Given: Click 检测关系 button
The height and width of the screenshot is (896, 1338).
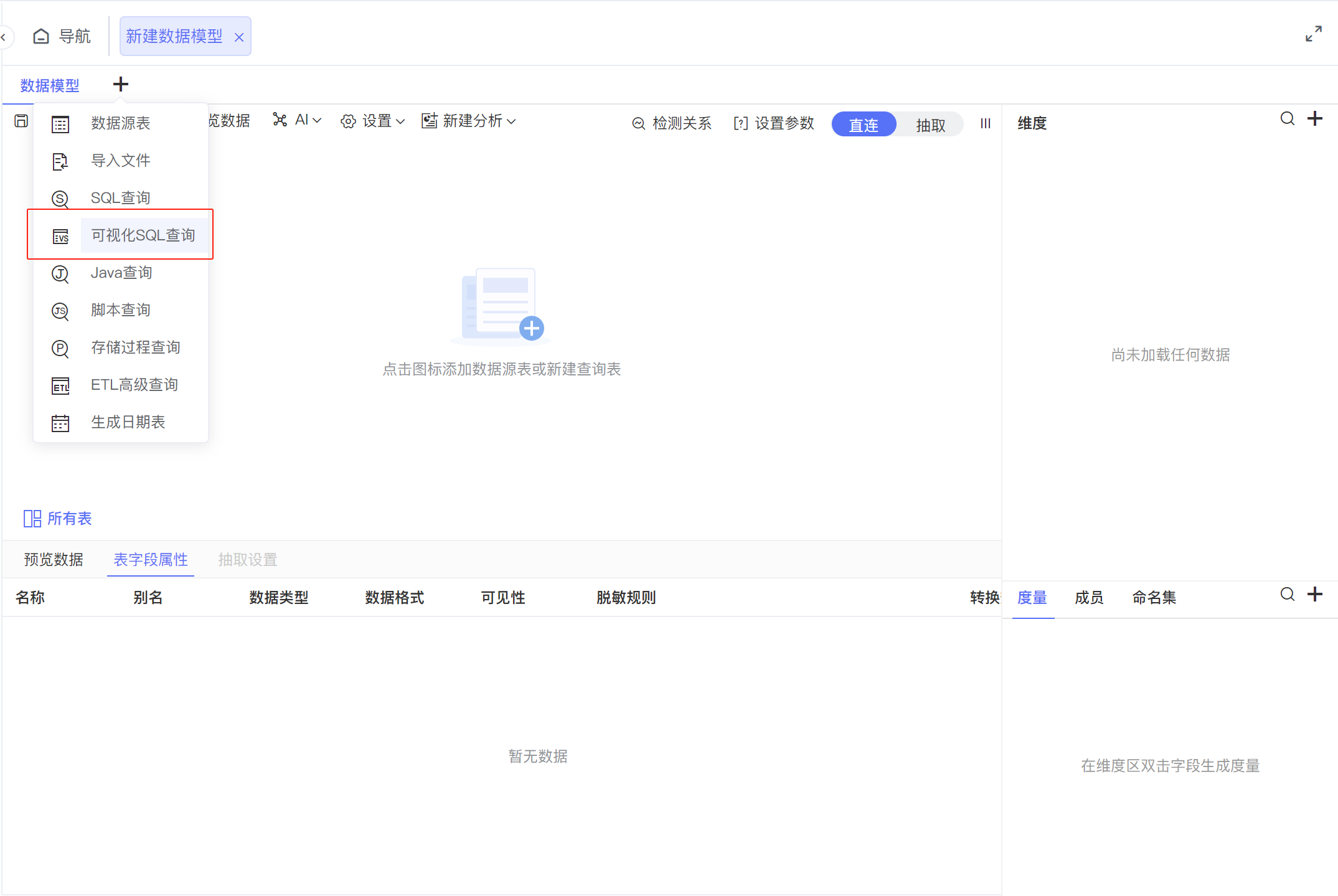Looking at the screenshot, I should (x=672, y=123).
